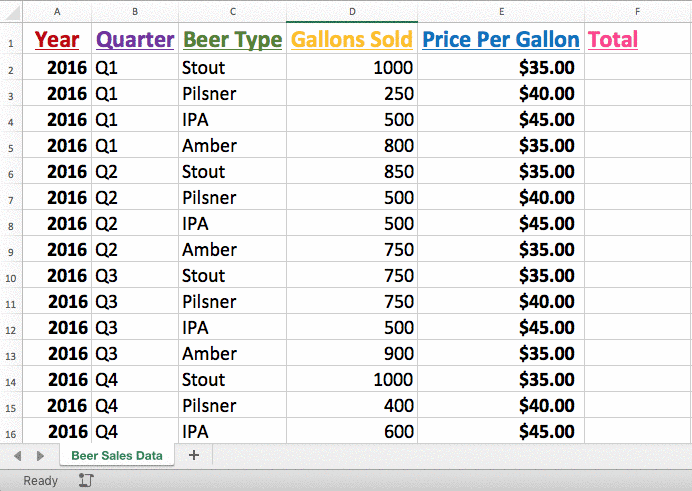Select the Price Per Gallon header cell
Screen dimensions: 692x491
click(501, 39)
